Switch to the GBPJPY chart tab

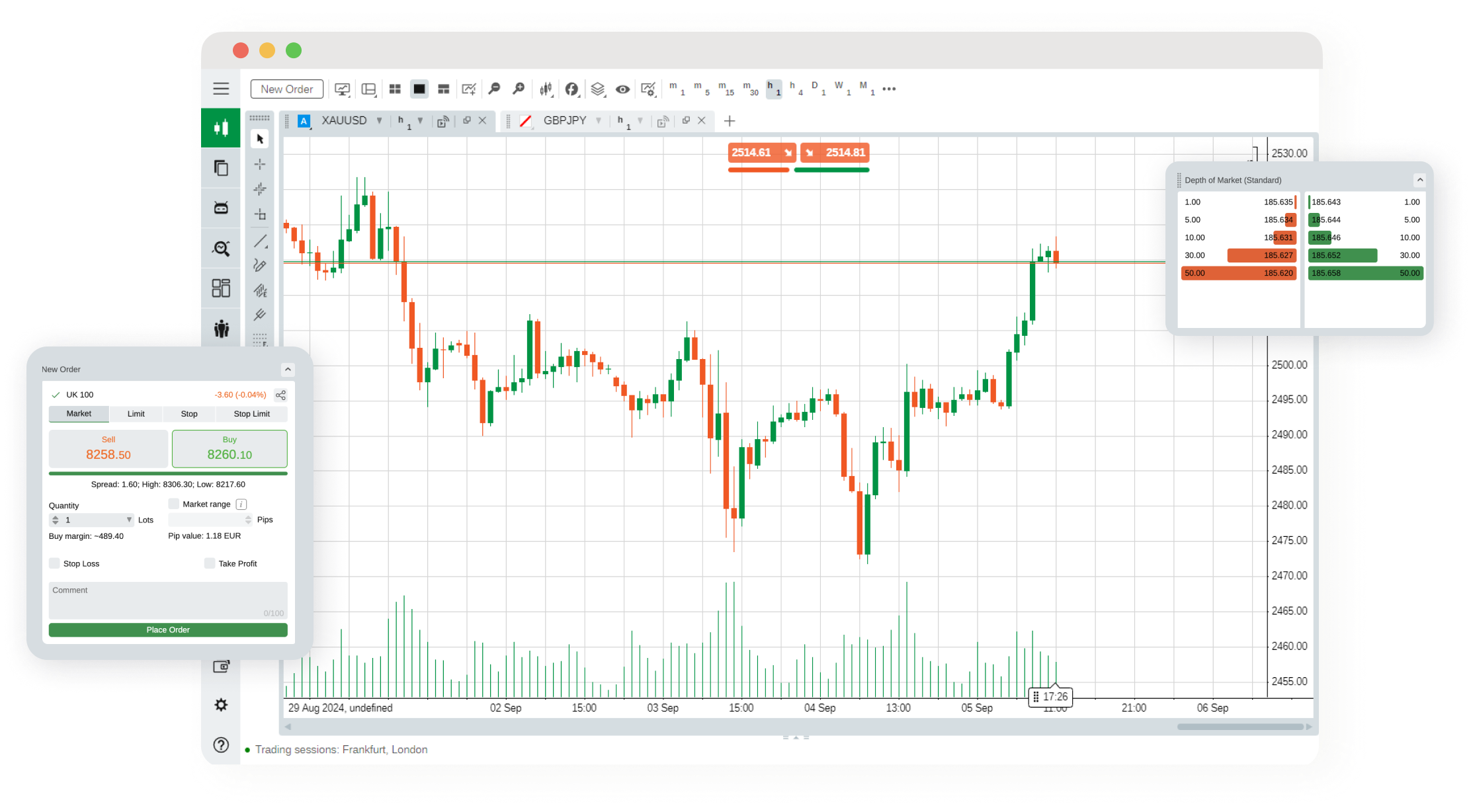pos(564,120)
